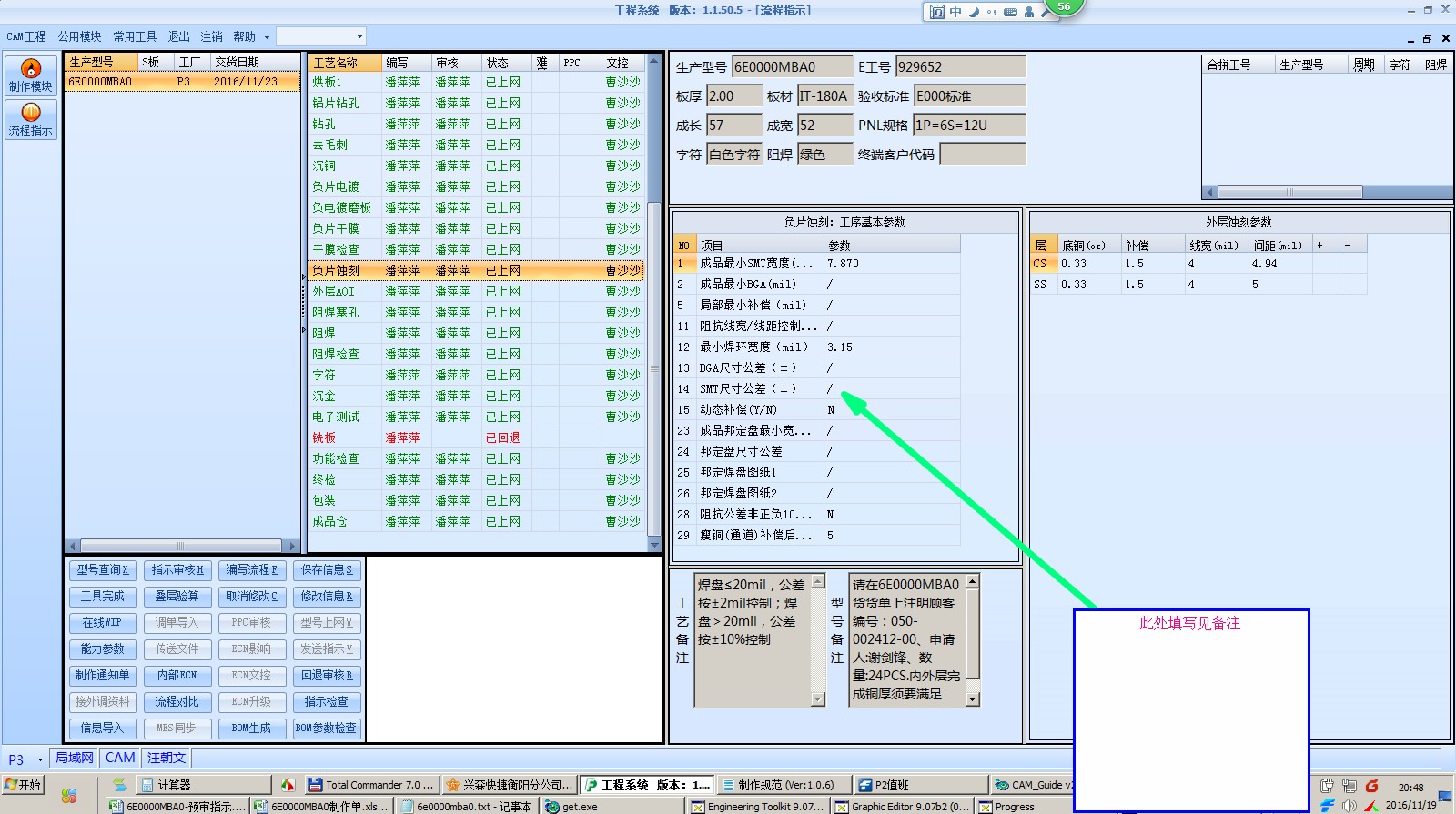Click the 叠层验算 button
The image size is (1456, 814).
(x=177, y=597)
